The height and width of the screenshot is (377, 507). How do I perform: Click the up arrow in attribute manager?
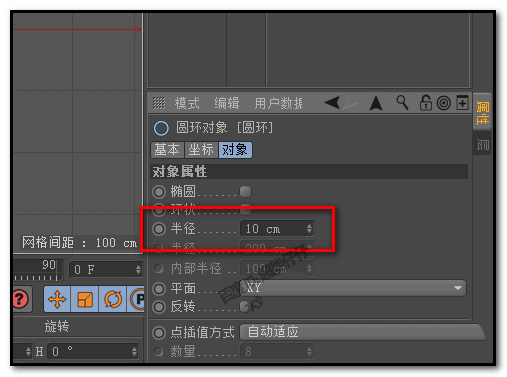point(376,103)
